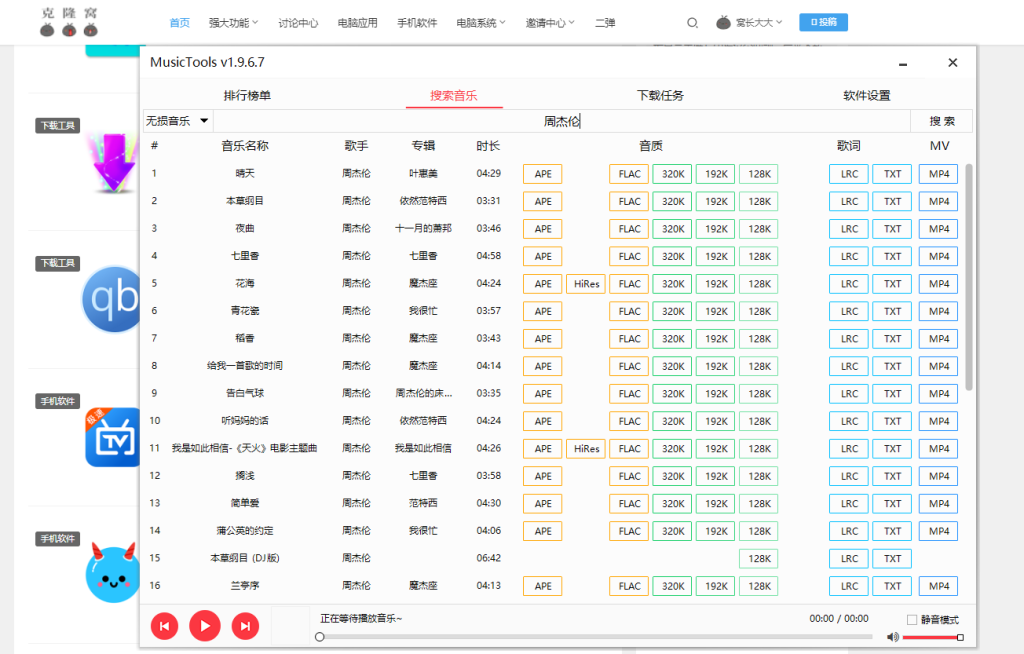Play the previous track button
The width and height of the screenshot is (1024, 654).
(x=165, y=627)
